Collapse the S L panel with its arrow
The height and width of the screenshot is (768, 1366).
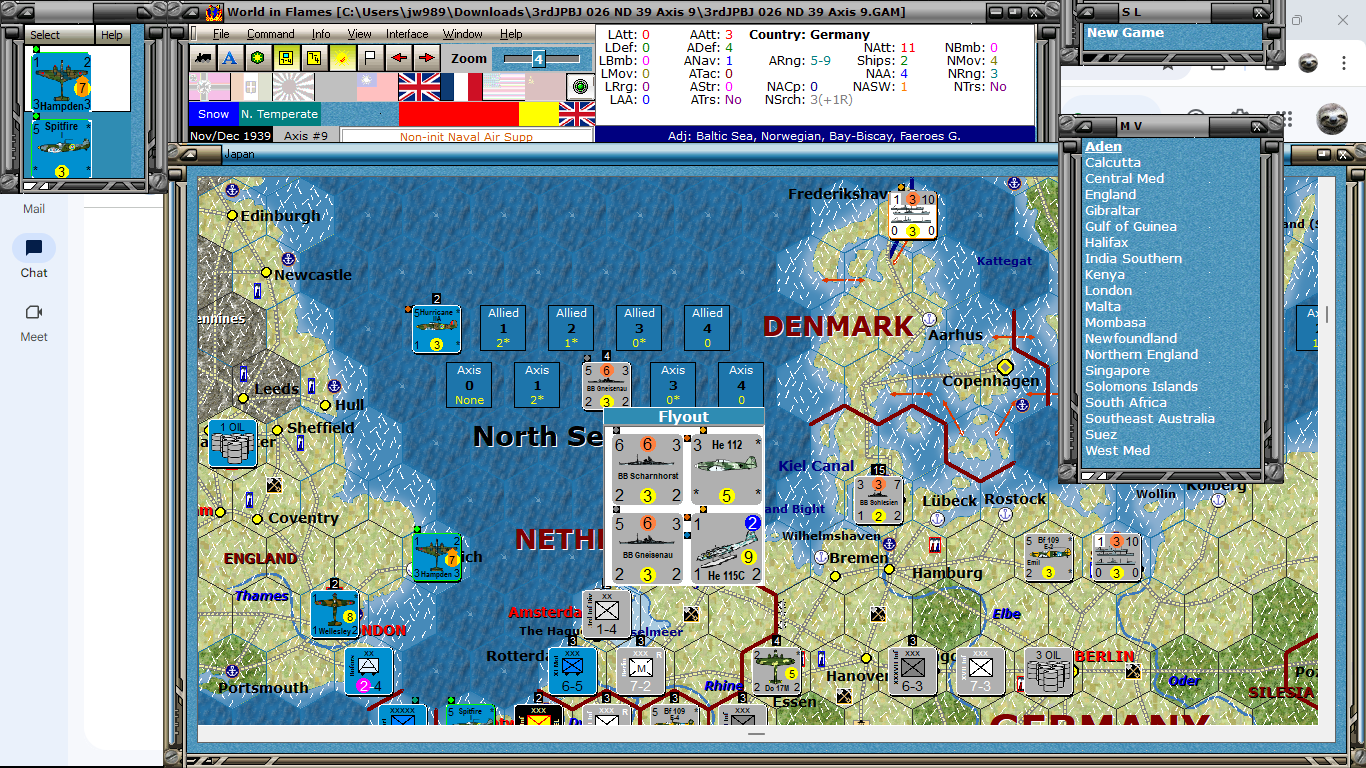pos(1085,11)
